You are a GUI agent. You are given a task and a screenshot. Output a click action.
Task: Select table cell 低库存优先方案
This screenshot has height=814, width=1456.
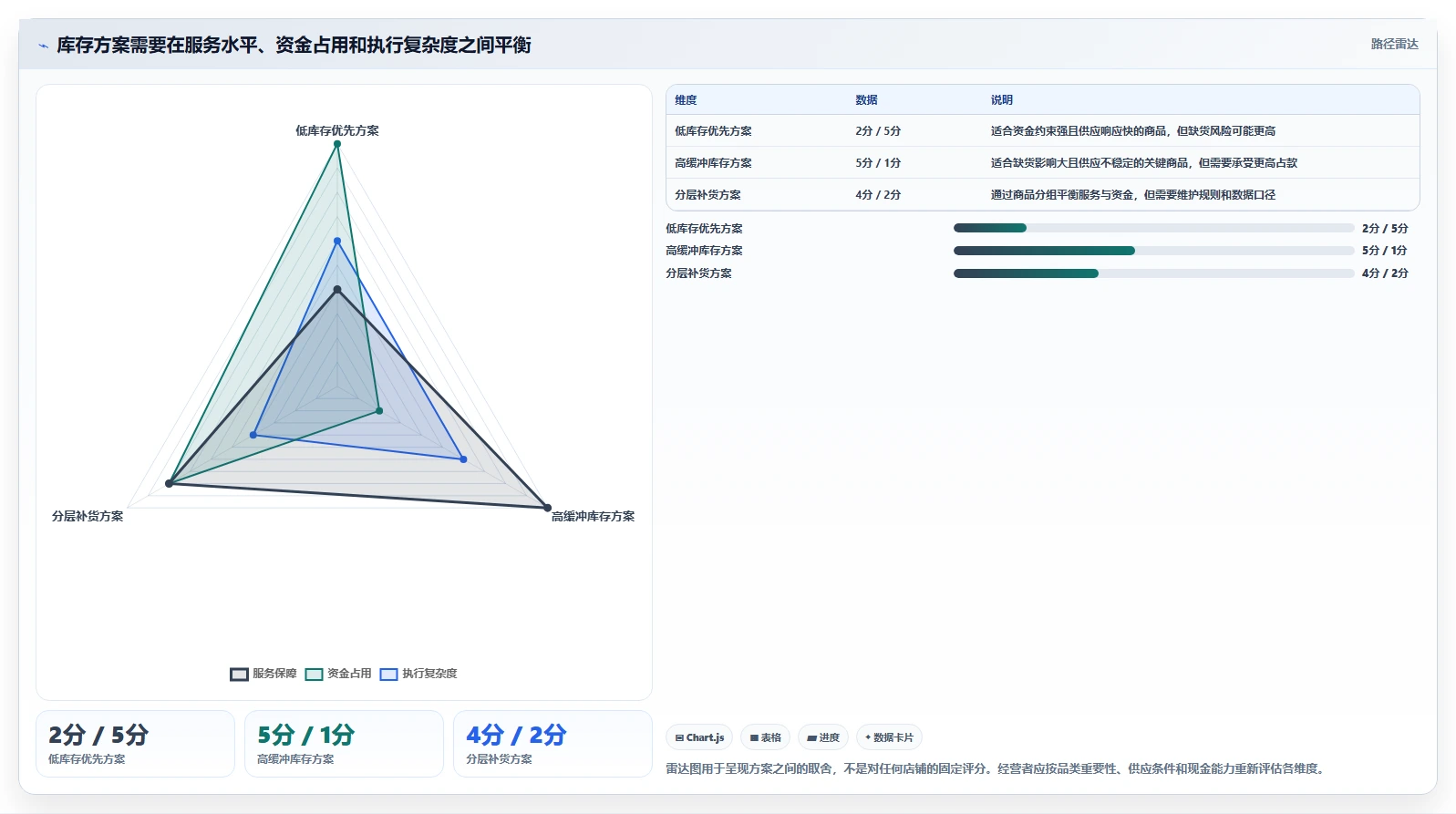tap(713, 131)
